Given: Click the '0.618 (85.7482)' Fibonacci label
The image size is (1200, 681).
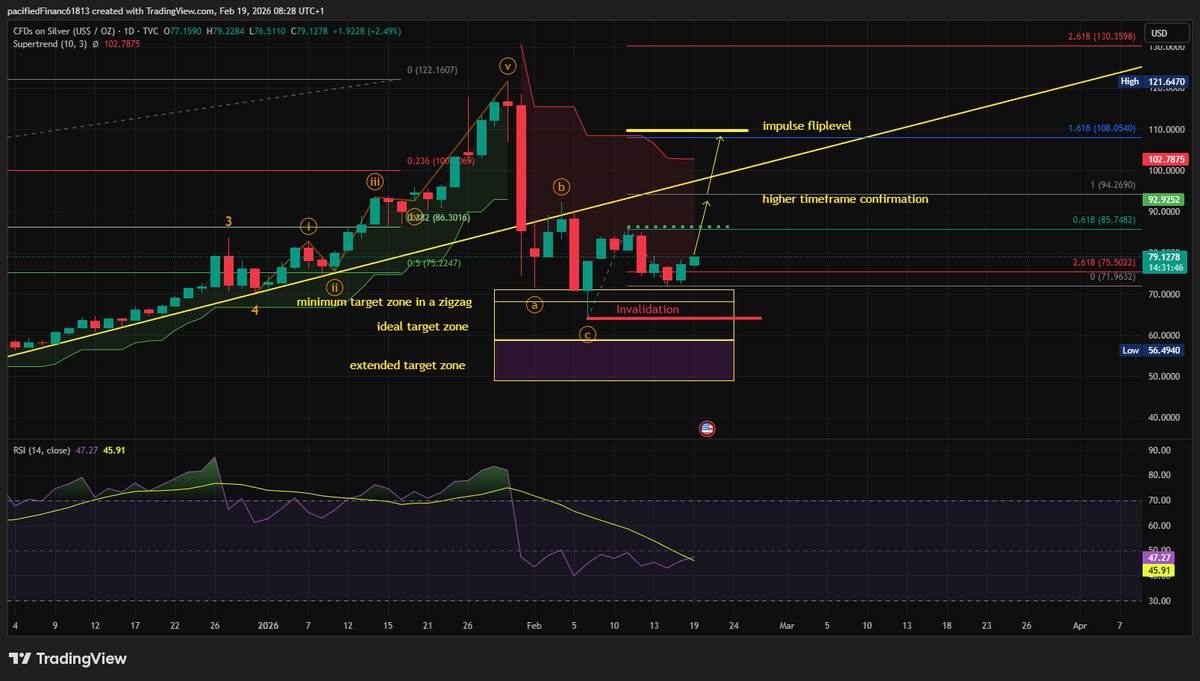Looking at the screenshot, I should coord(1103,220).
